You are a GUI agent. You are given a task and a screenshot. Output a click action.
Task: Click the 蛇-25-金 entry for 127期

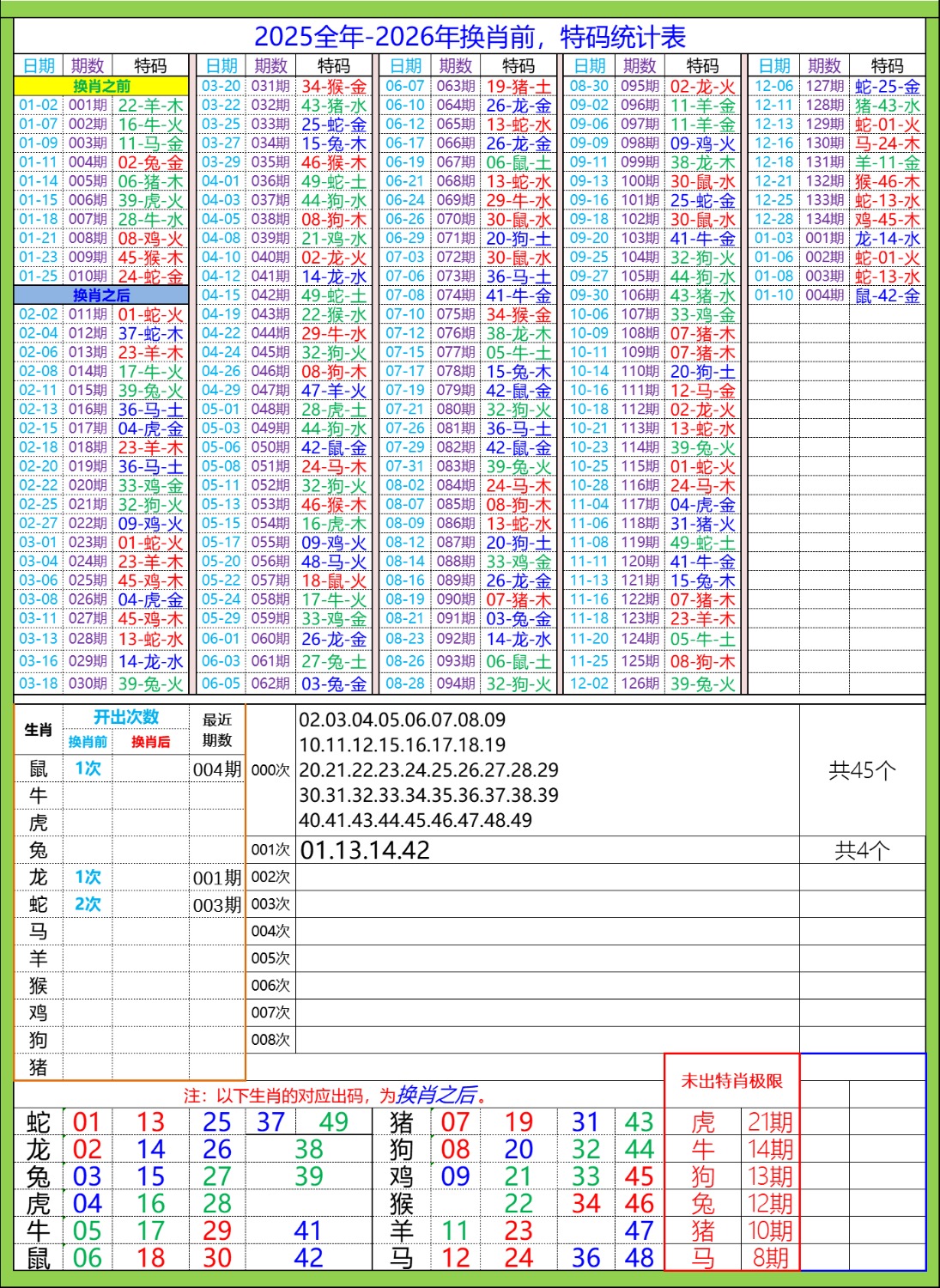[887, 87]
